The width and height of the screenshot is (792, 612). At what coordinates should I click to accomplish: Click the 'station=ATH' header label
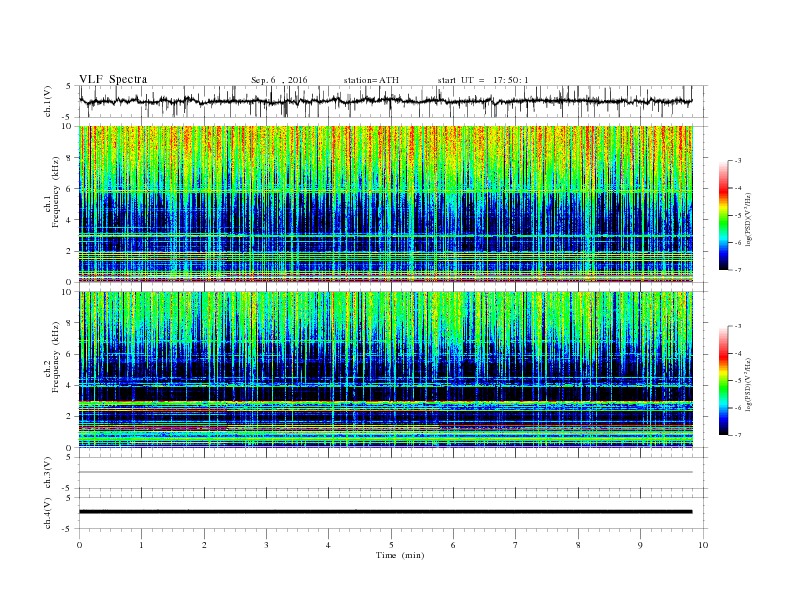(x=371, y=80)
